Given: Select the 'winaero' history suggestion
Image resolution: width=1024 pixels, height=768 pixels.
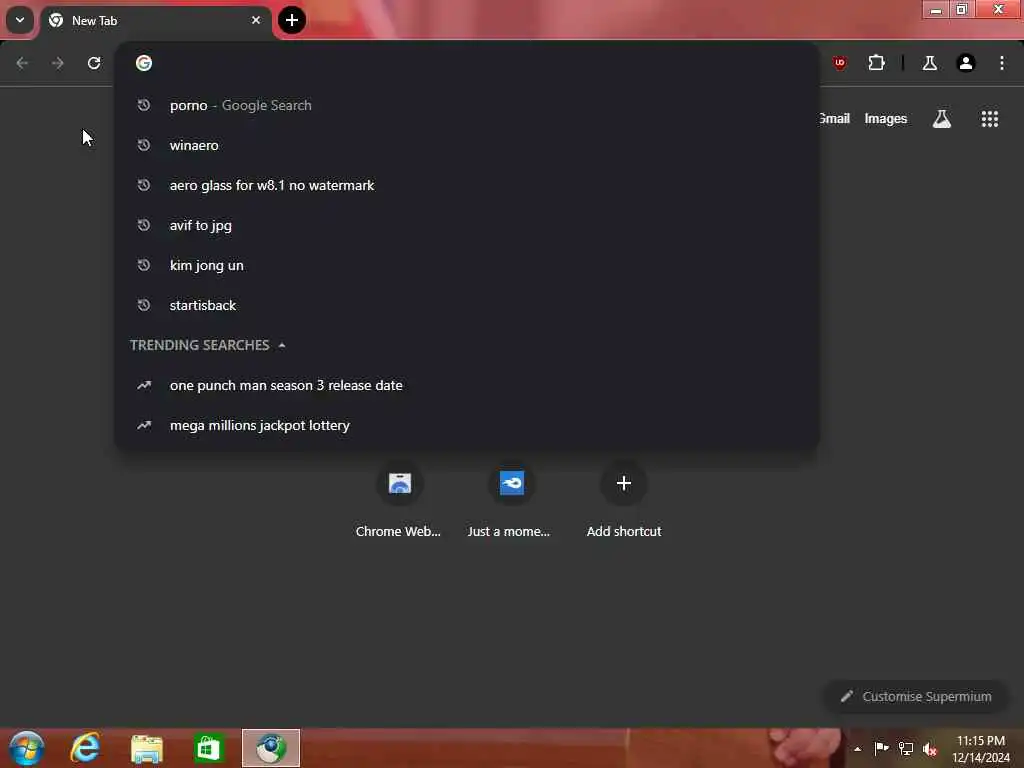Looking at the screenshot, I should click(x=467, y=145).
